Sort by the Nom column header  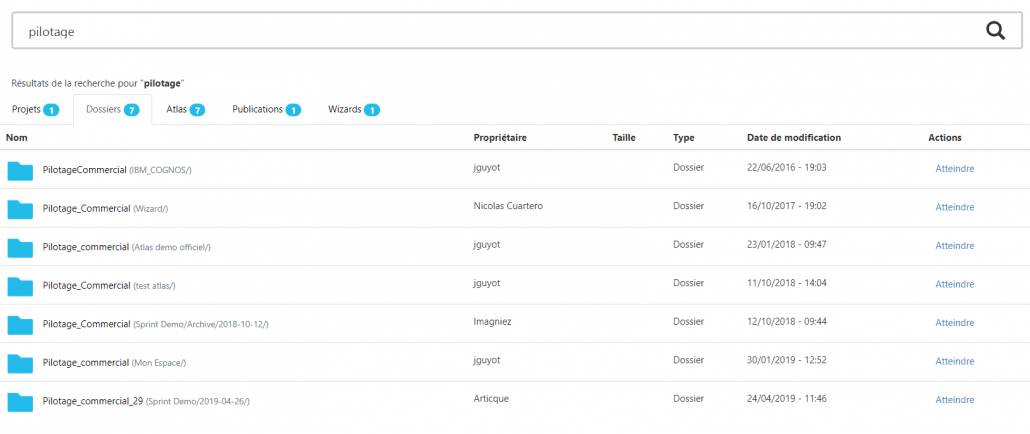(x=16, y=138)
